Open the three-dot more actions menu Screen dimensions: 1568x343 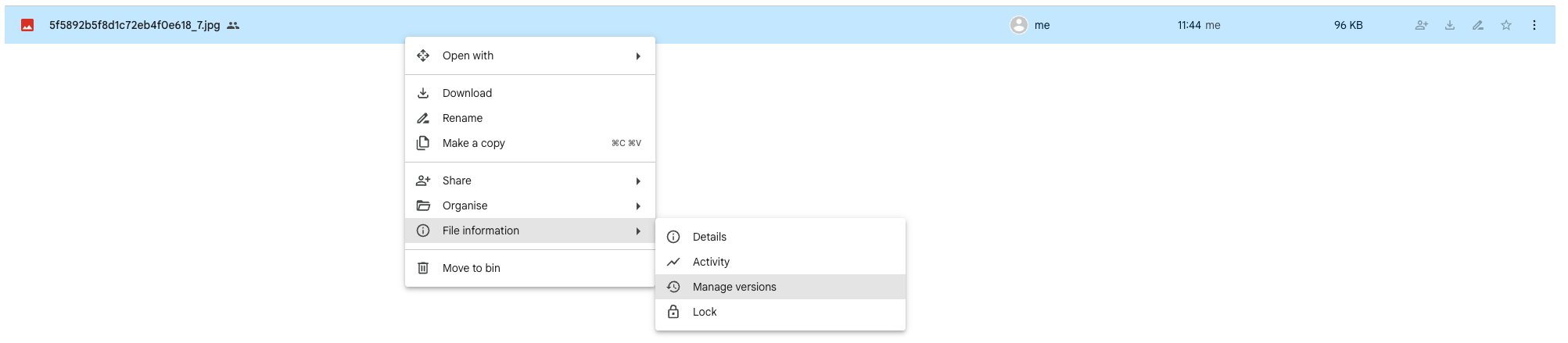pos(1534,25)
